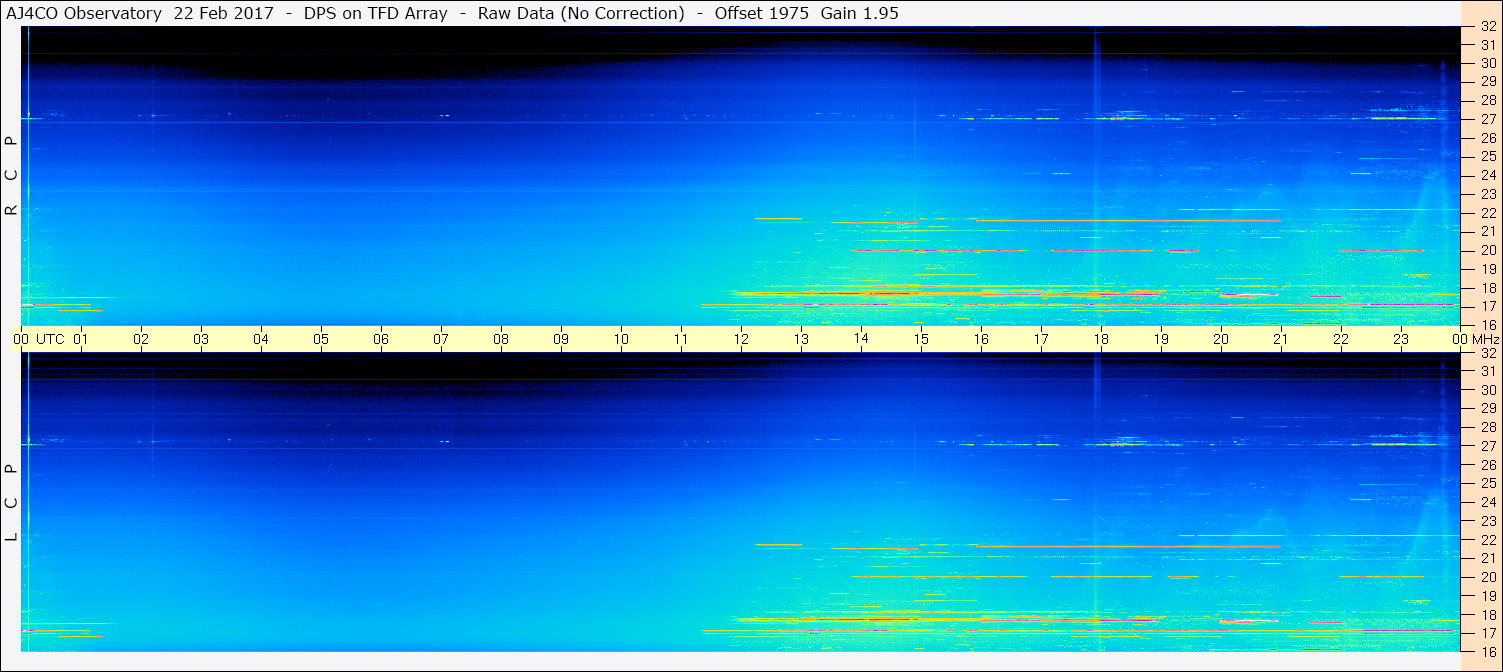Select 26 MHz tick in the LCP panel
The image size is (1503, 672).
tap(1488, 464)
